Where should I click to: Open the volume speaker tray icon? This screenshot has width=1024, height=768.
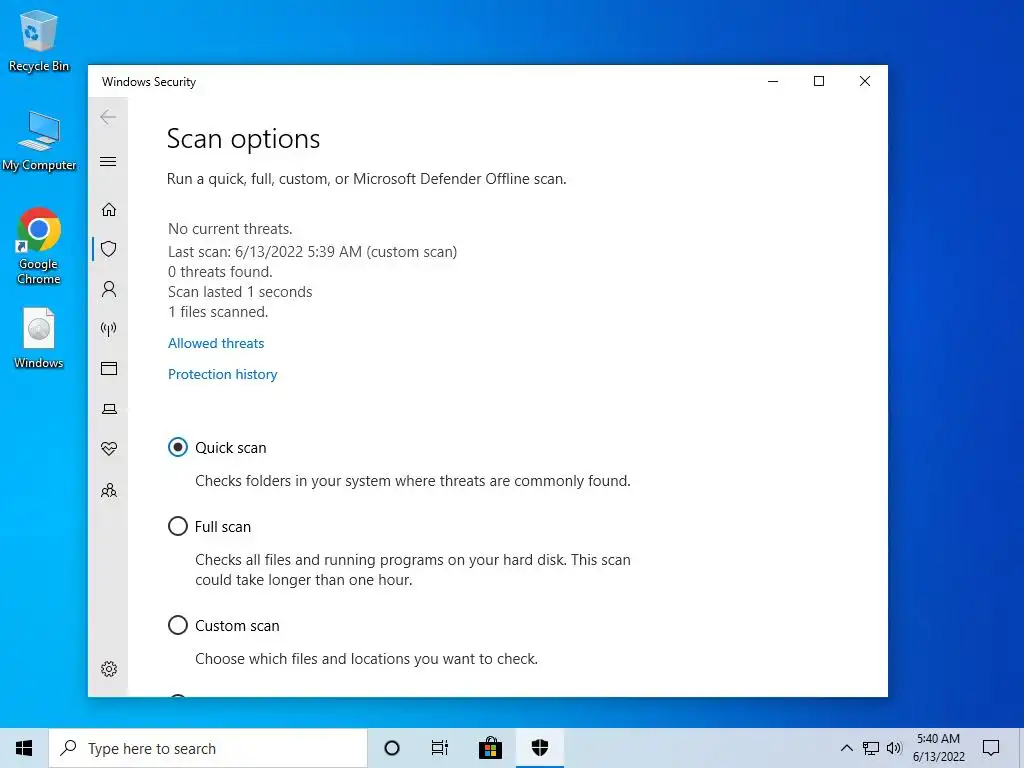[x=894, y=748]
